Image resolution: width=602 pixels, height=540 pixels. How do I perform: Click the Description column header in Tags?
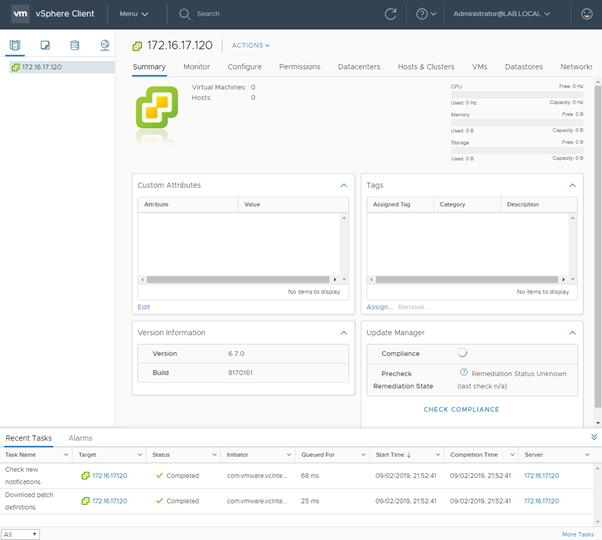pyautogui.click(x=539, y=205)
